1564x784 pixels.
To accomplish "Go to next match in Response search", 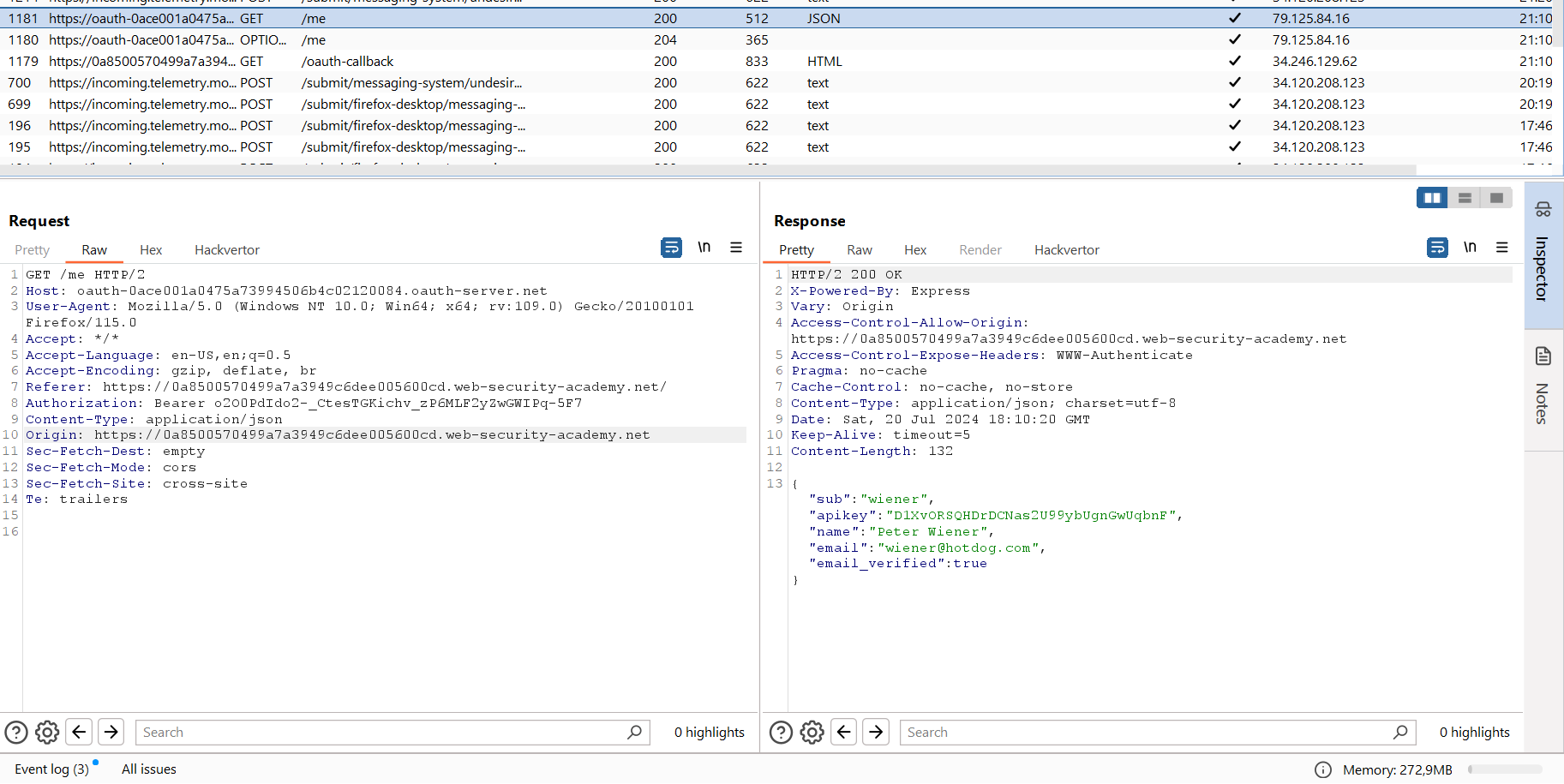I will point(876,732).
